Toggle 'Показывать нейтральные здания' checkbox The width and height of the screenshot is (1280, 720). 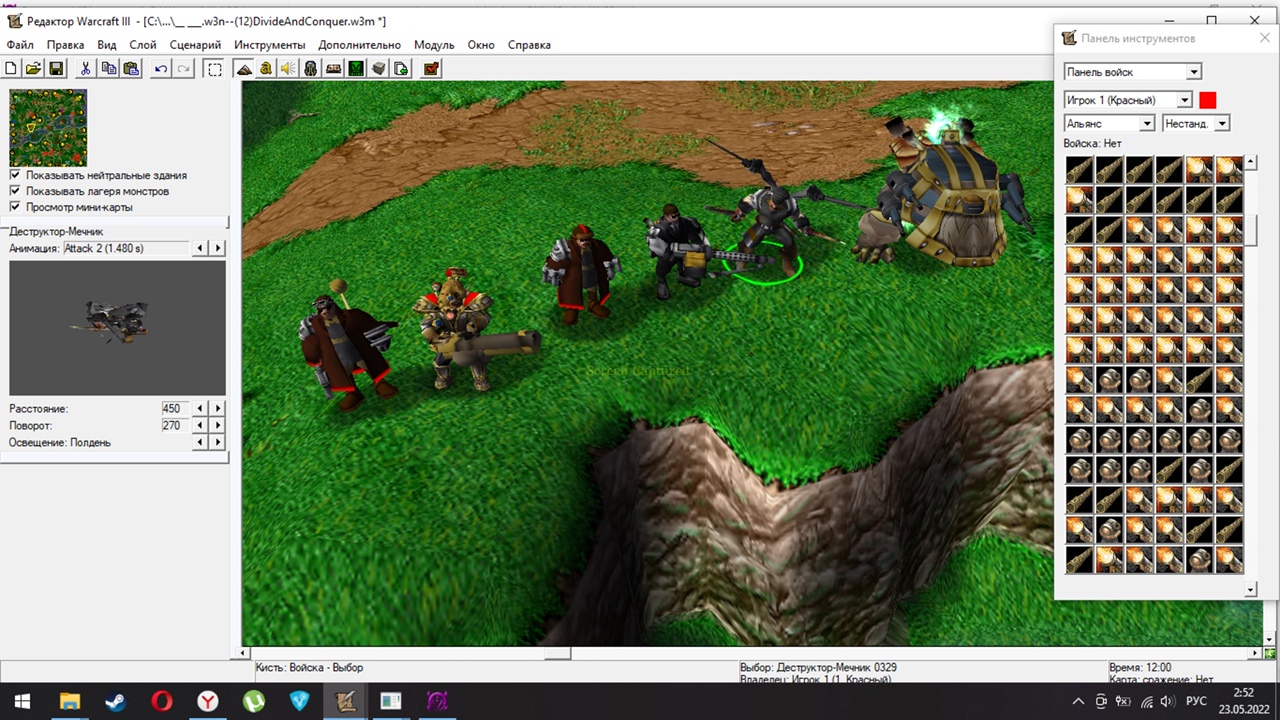(x=15, y=175)
